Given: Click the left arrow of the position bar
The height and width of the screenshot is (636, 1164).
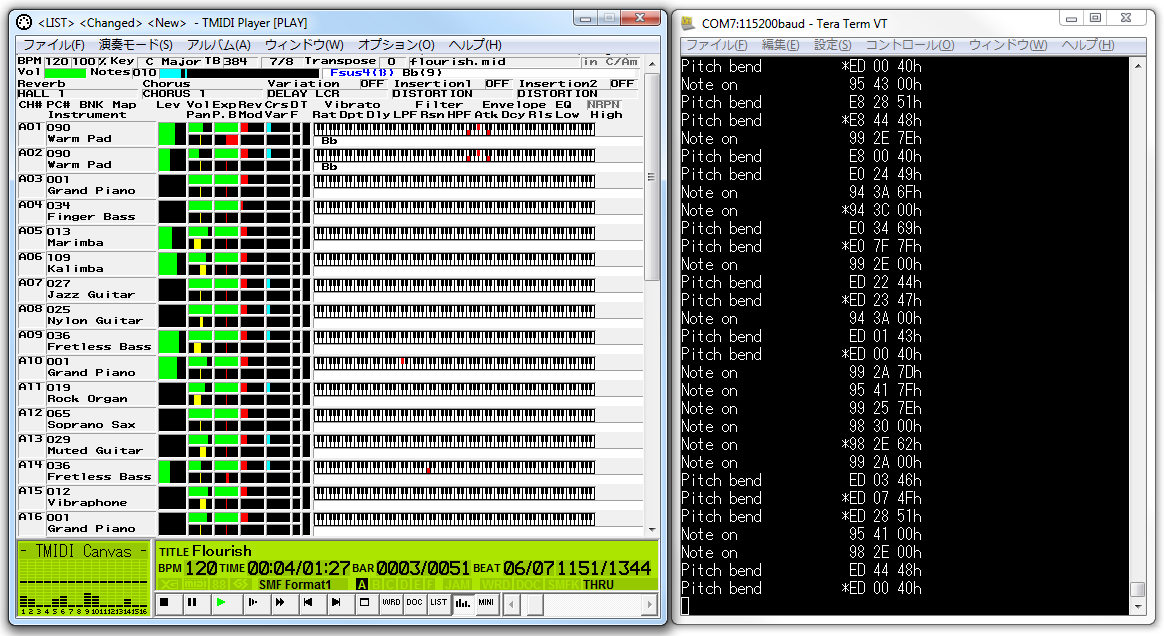Looking at the screenshot, I should point(511,605).
